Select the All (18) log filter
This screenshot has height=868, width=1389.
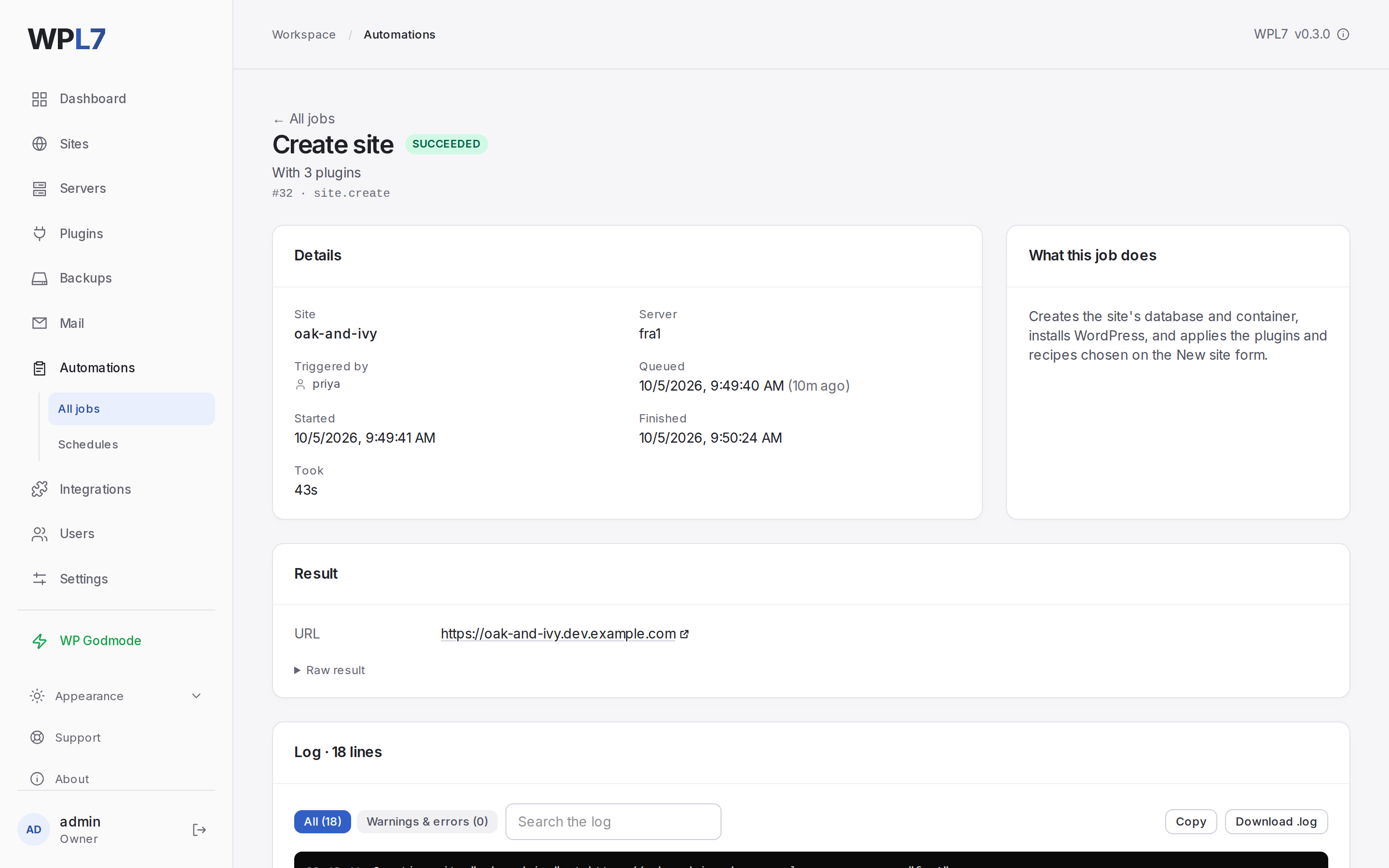323,822
